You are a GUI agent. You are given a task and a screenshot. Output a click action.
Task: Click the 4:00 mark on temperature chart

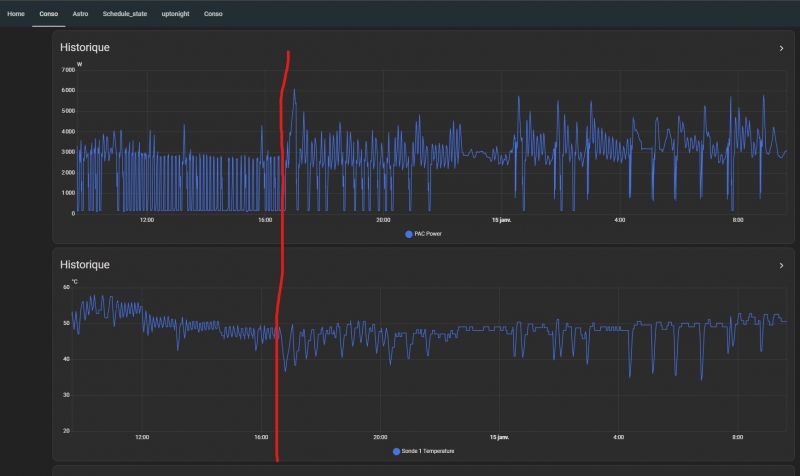coord(619,437)
